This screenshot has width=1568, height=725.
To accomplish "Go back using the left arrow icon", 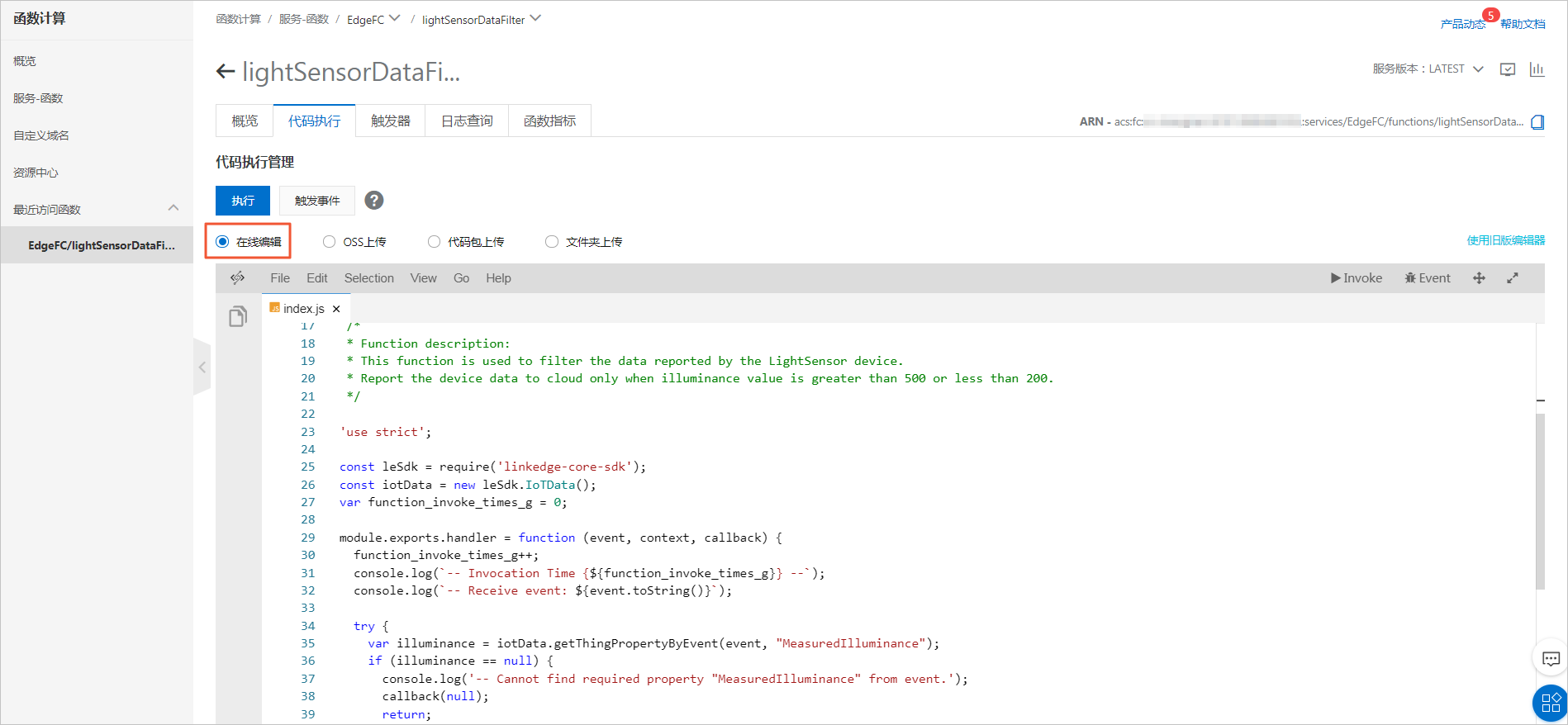I will [x=225, y=72].
